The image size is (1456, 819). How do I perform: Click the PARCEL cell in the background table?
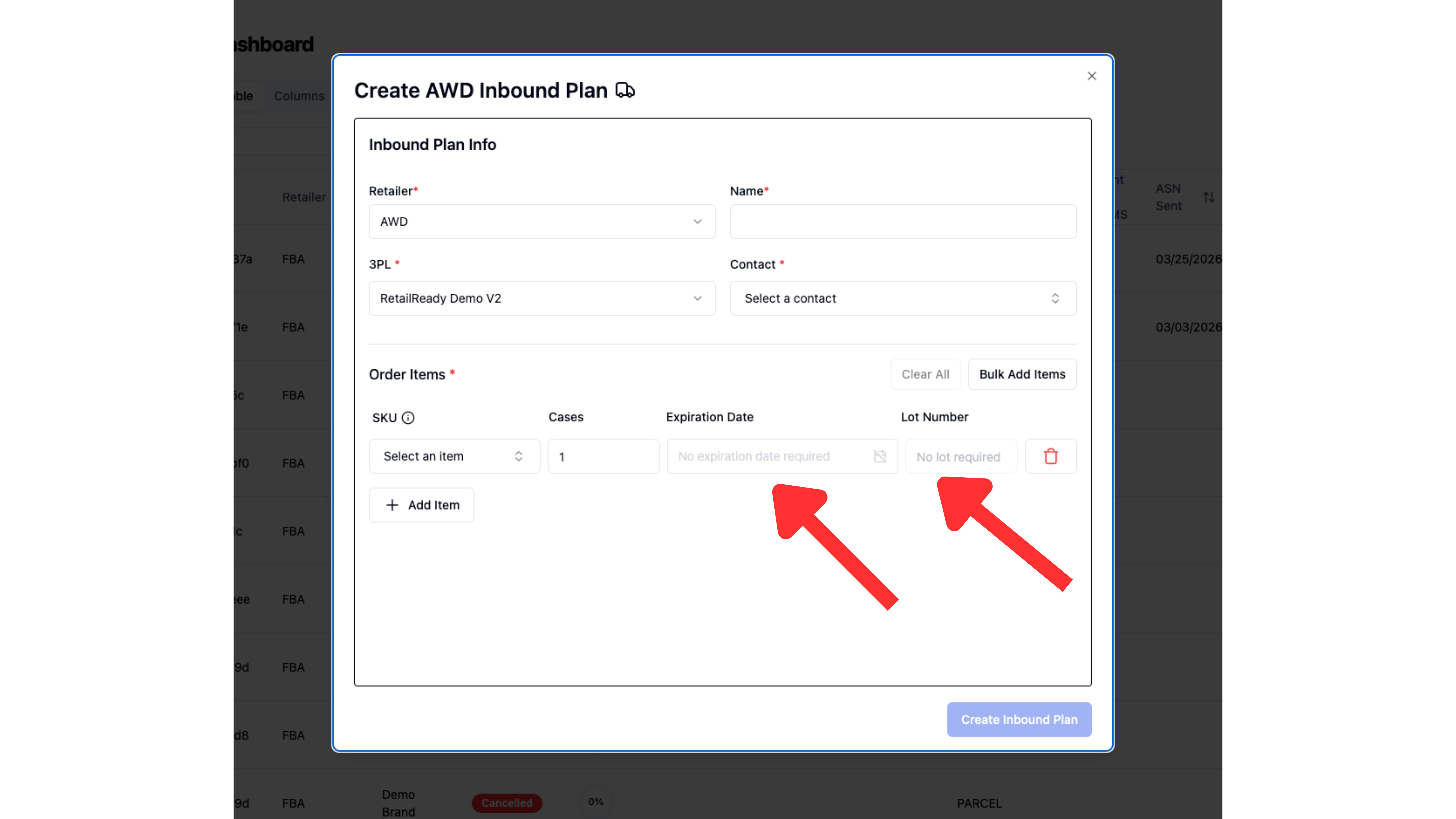coord(979,803)
